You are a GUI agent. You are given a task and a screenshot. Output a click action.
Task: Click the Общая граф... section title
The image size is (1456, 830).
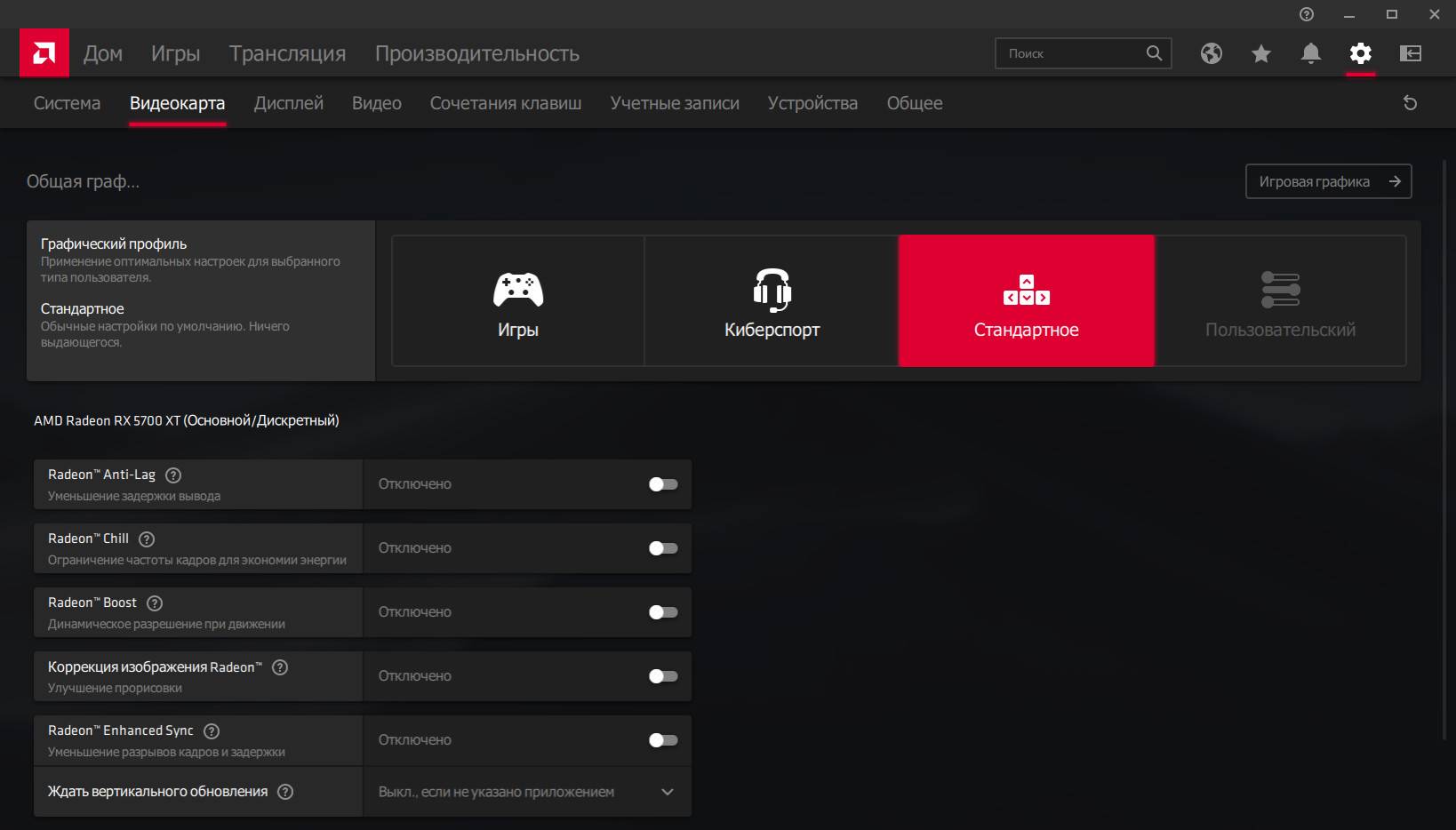click(83, 181)
